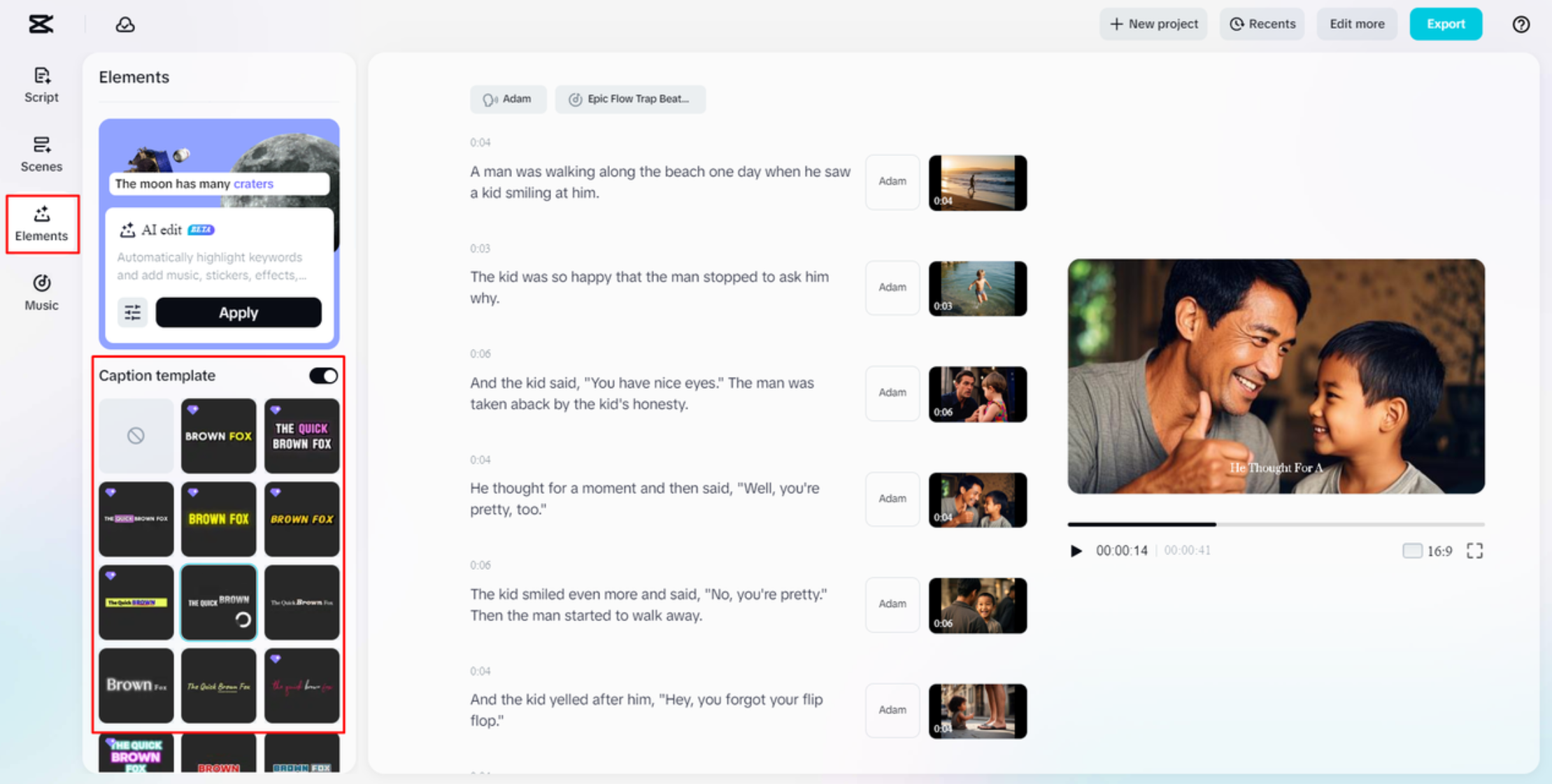Change the Adam voice selector chip

508,99
